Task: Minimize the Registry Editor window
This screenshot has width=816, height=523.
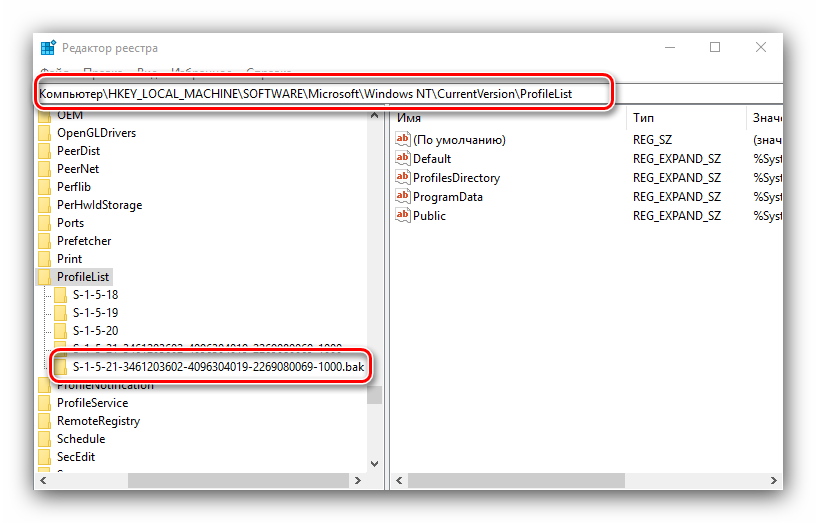Action: 670,47
